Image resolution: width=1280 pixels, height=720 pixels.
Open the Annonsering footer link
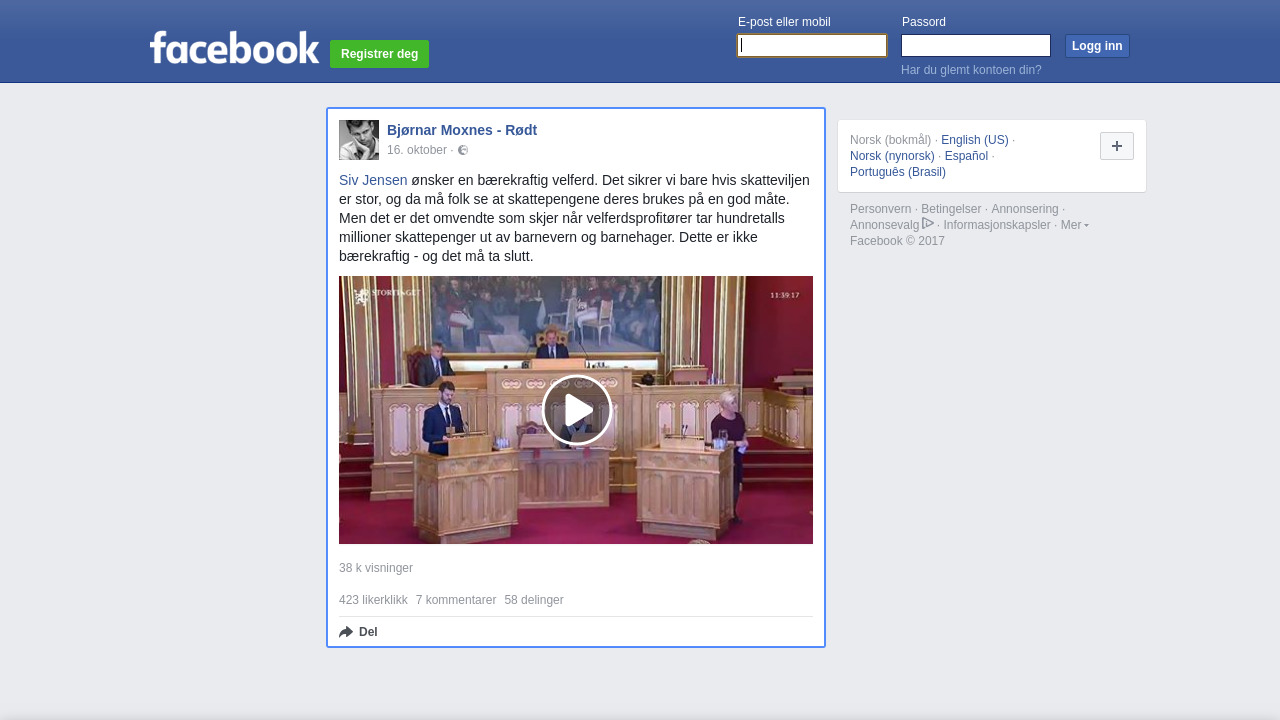click(x=1025, y=209)
